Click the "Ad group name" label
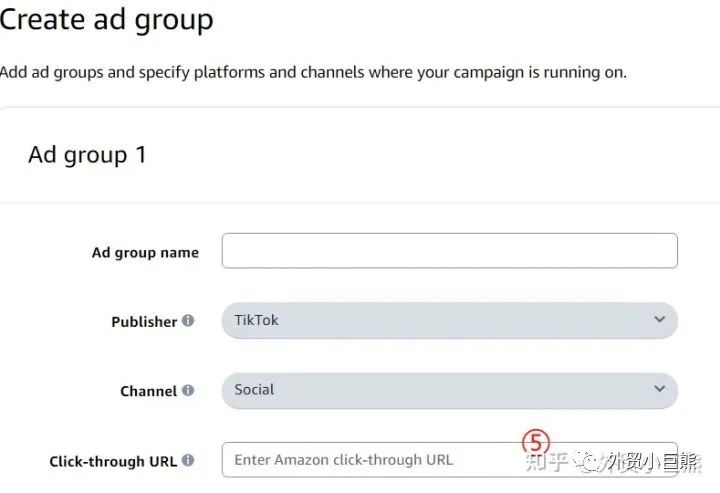This screenshot has height=493, width=720. (145, 253)
